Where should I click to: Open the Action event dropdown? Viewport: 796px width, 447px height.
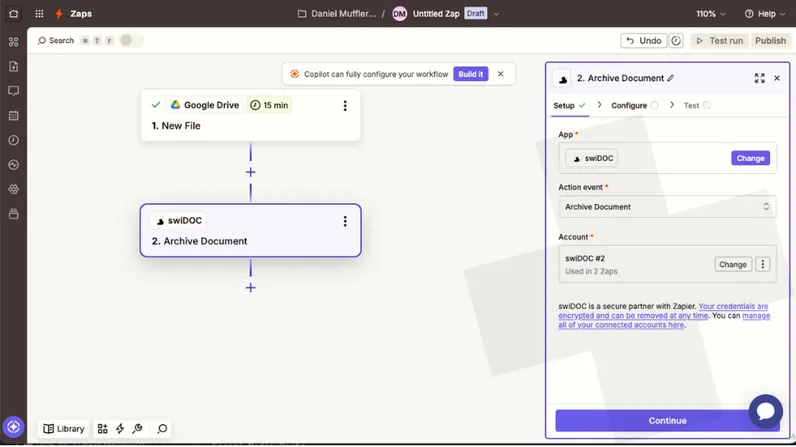click(667, 207)
